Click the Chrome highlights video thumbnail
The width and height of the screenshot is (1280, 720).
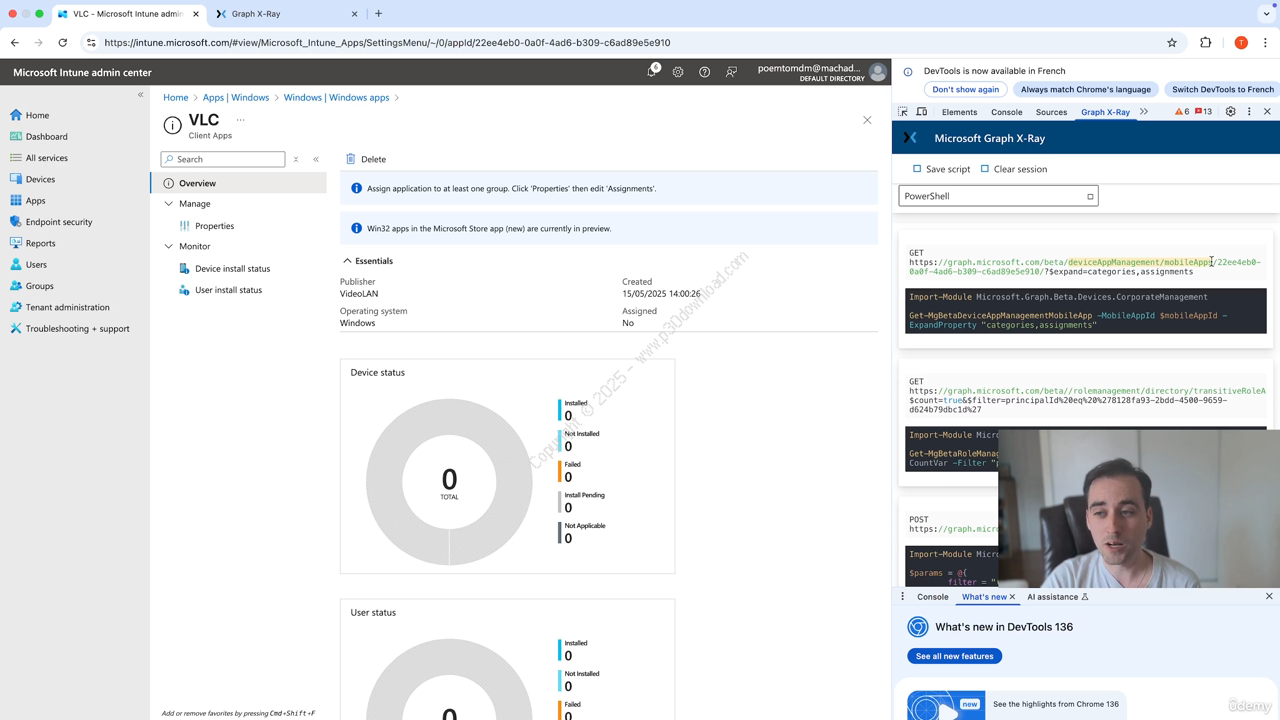pyautogui.click(x=946, y=705)
